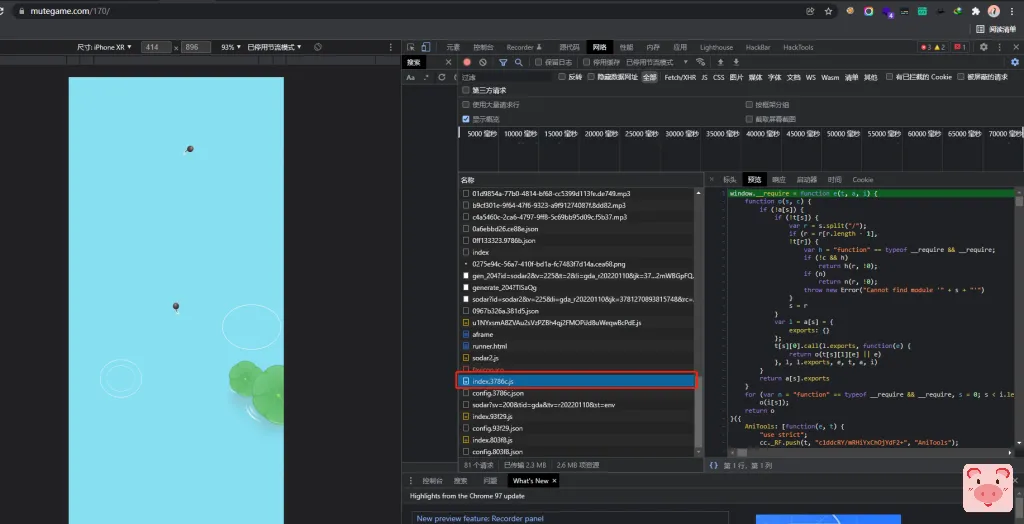
Task: Enable the 保留日志 checkbox
Action: click(x=539, y=62)
